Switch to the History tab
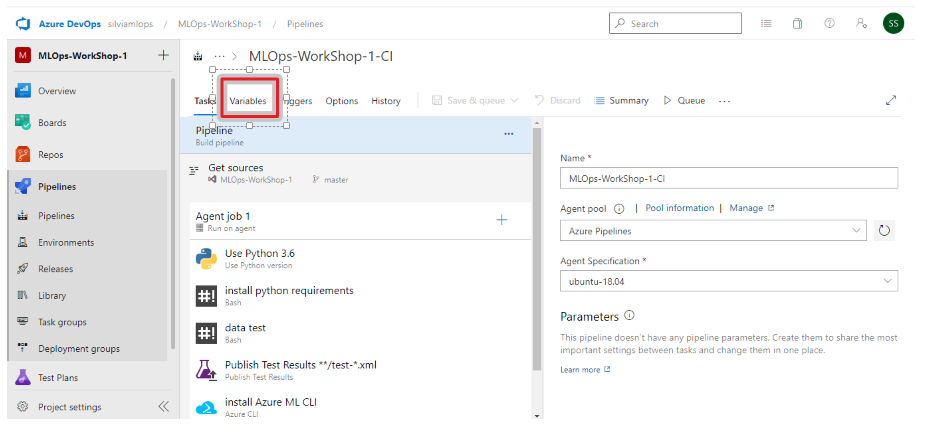 point(386,101)
